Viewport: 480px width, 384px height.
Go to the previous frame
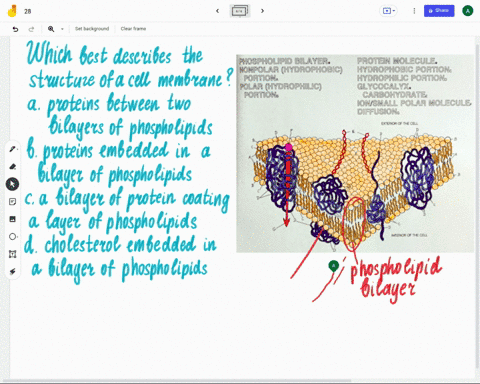pos(218,11)
